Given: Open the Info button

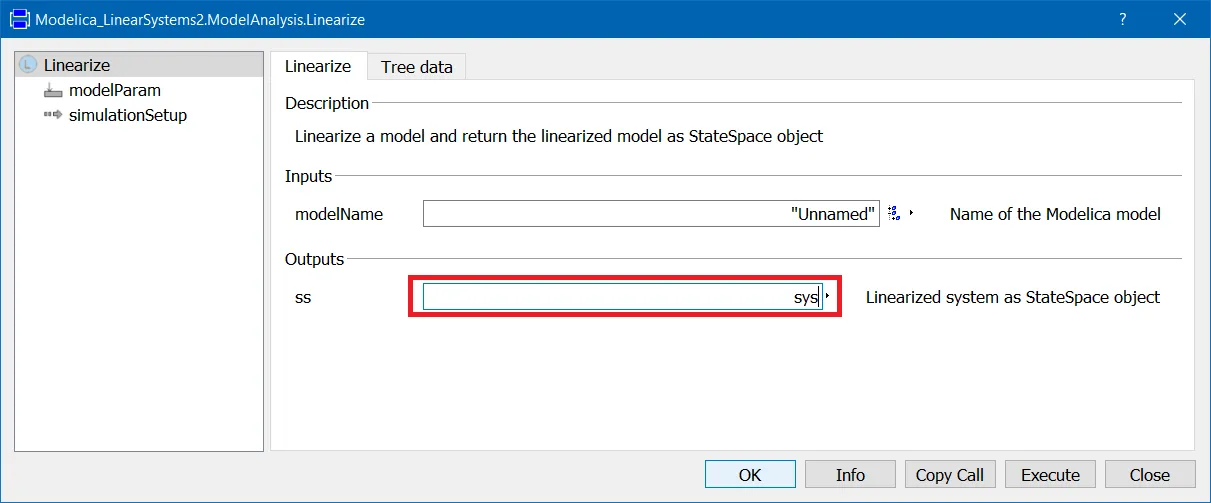Looking at the screenshot, I should [x=850, y=475].
